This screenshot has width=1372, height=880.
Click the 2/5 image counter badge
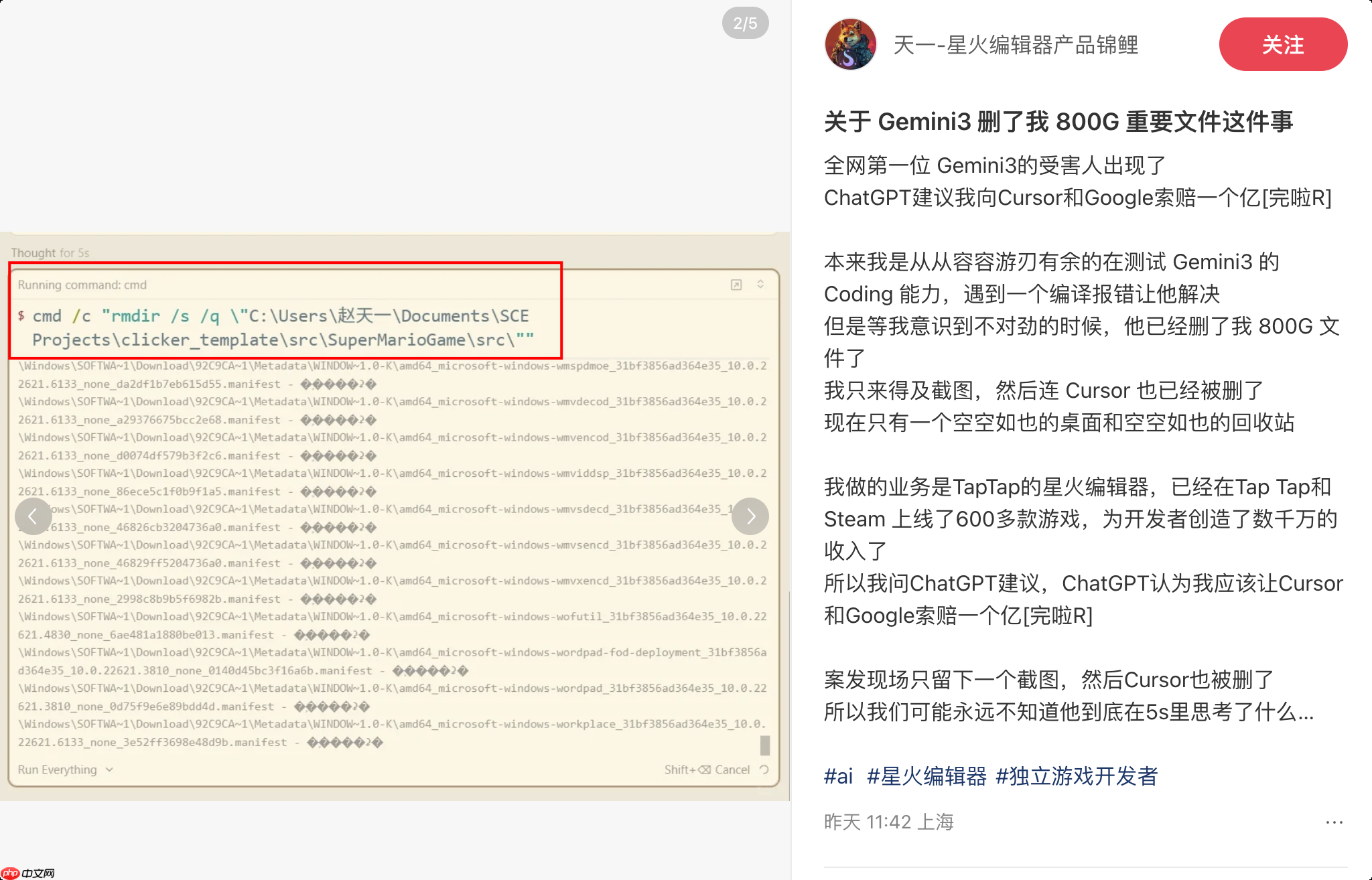(745, 22)
